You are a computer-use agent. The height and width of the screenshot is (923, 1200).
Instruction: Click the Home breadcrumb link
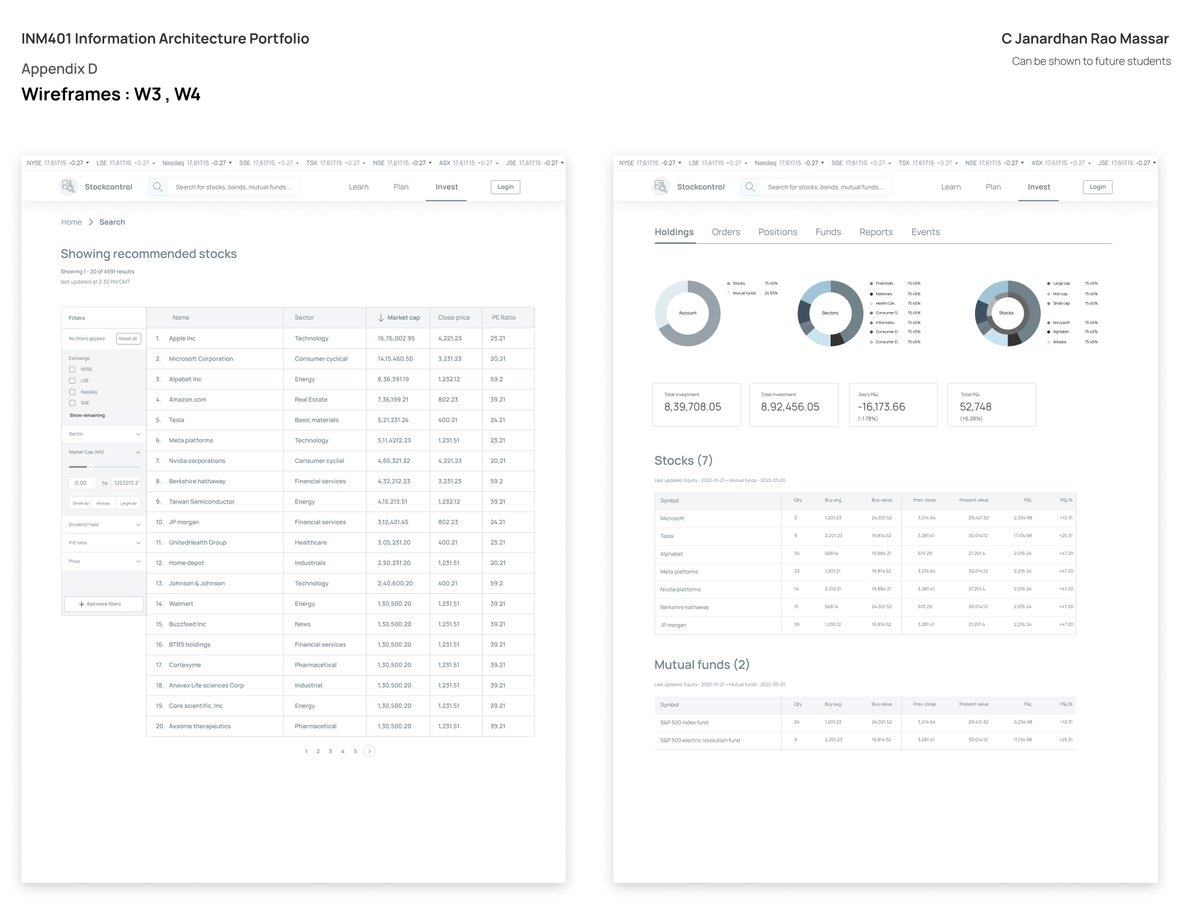coord(71,222)
